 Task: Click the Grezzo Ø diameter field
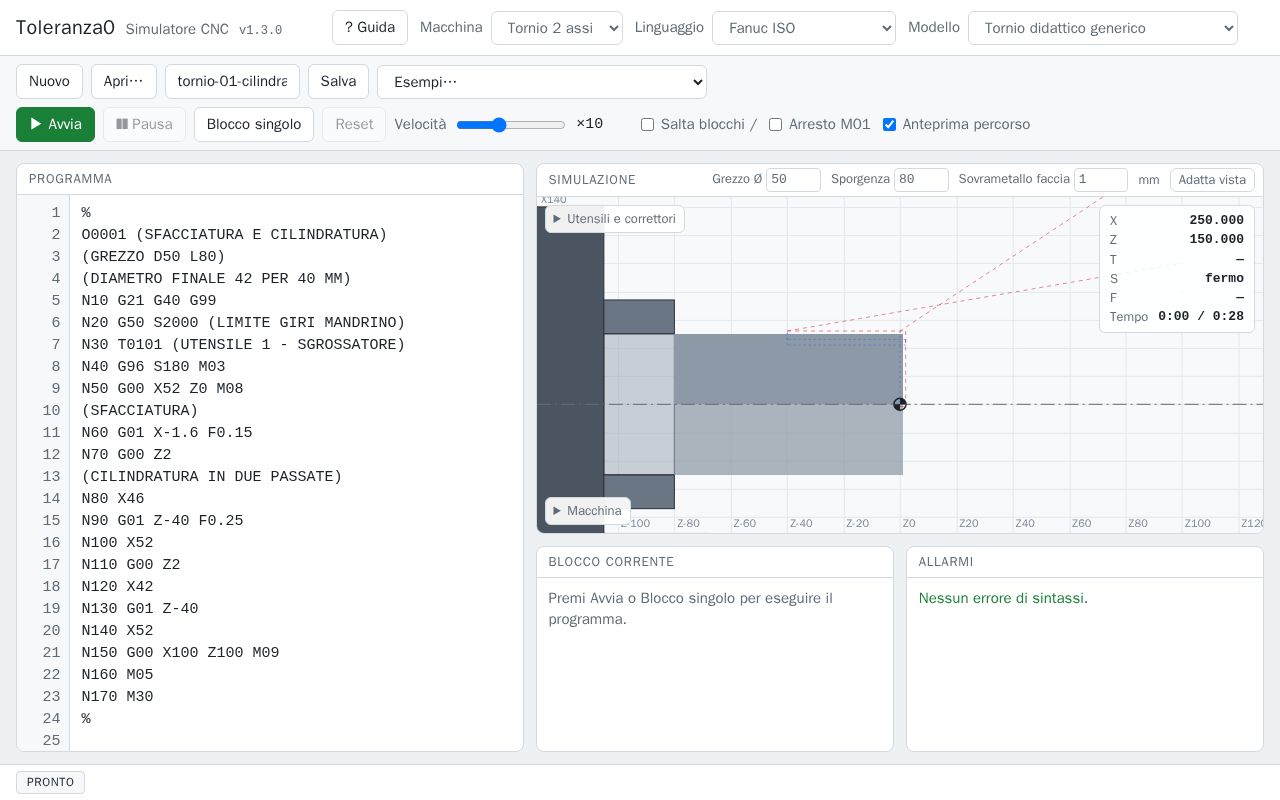point(793,180)
